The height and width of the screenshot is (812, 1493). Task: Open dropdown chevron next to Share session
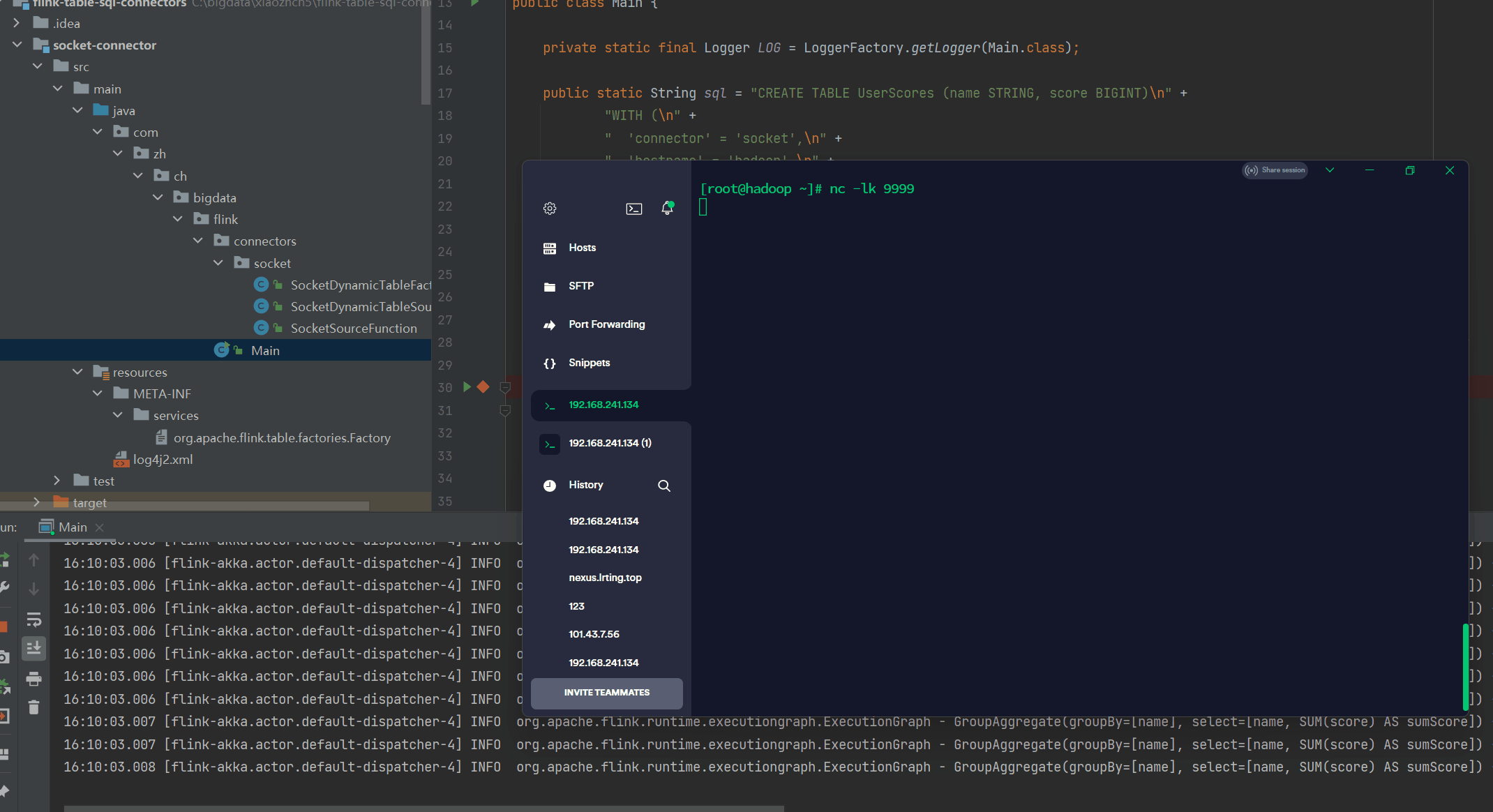[1330, 170]
